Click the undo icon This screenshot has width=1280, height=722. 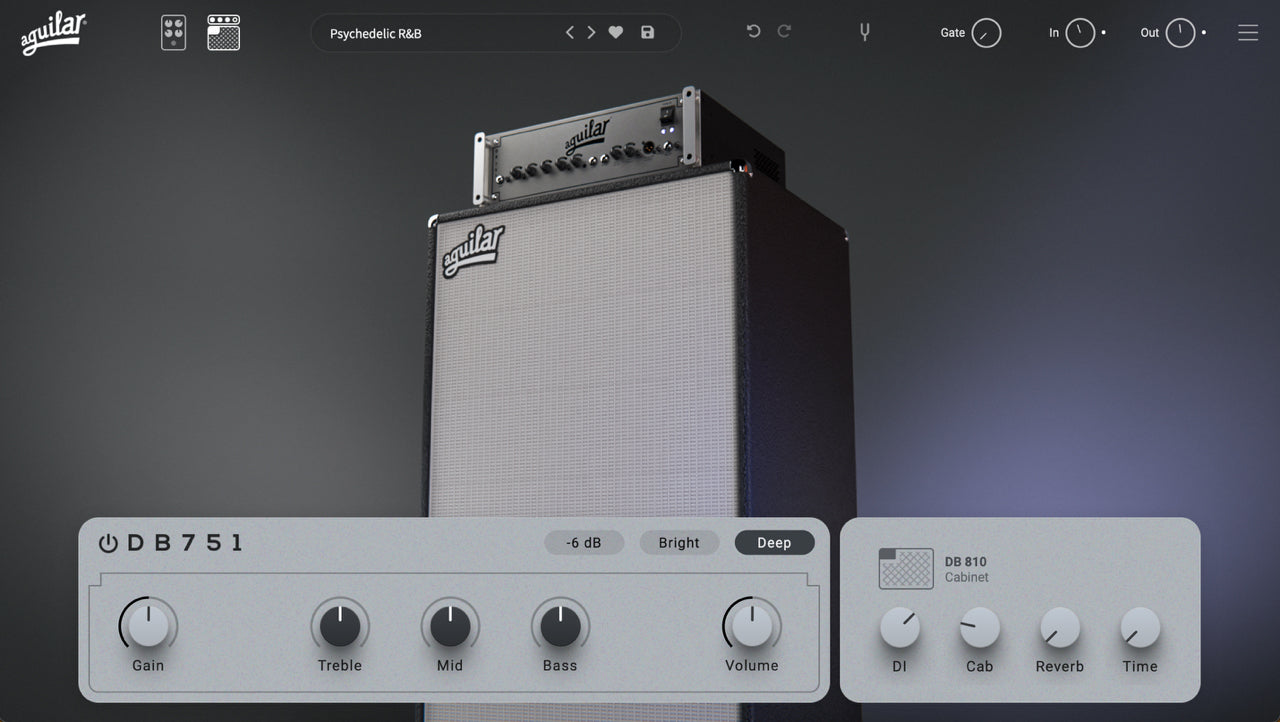[752, 32]
